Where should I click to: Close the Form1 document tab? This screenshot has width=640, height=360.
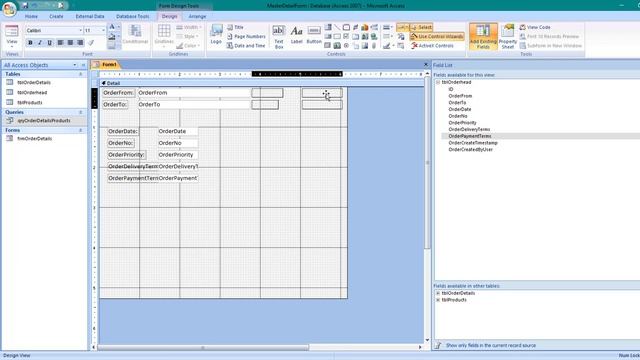pyautogui.click(x=426, y=64)
